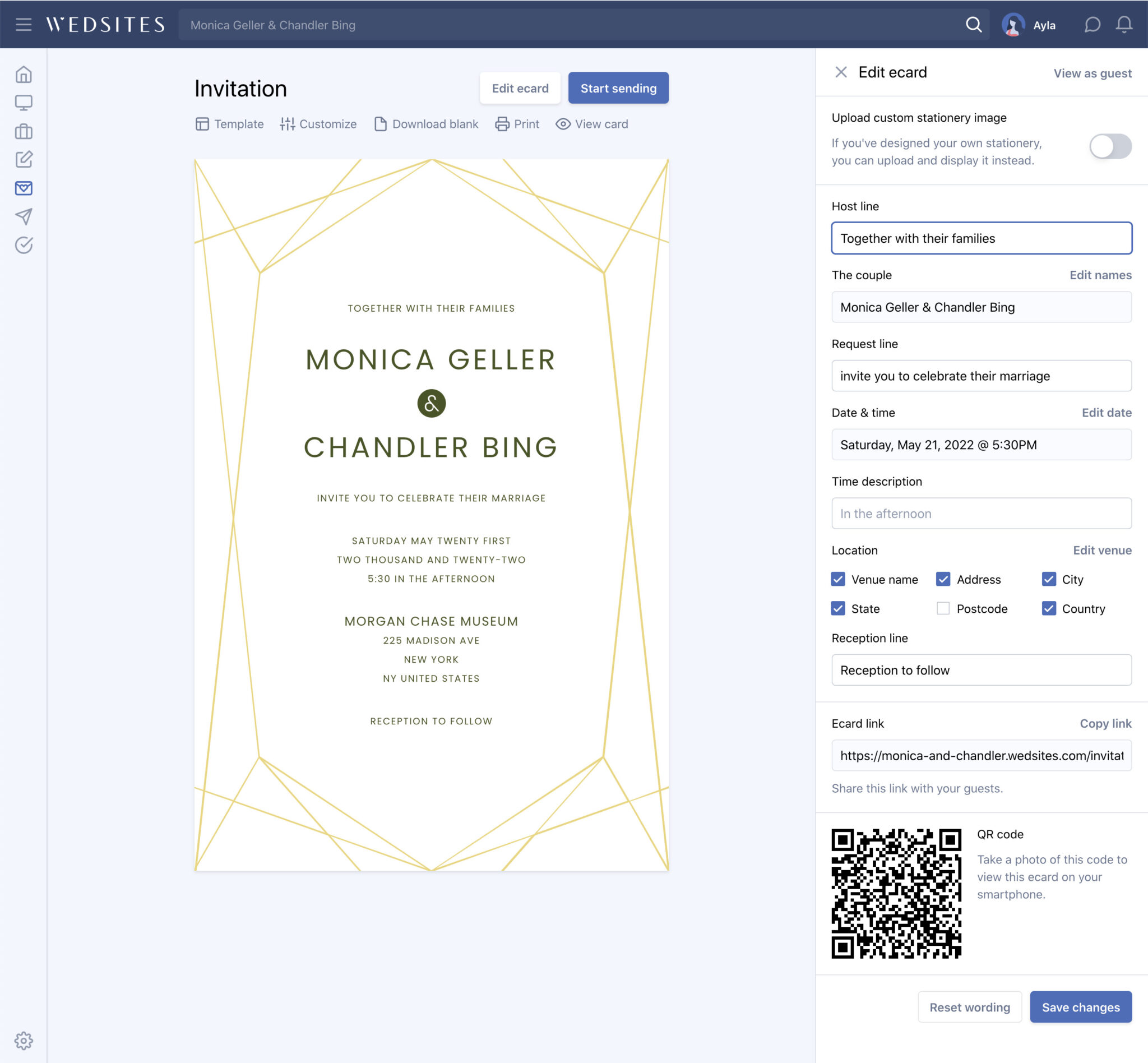Open the Template option above the invitation
Viewport: 1148px width, 1063px height.
[x=229, y=124]
